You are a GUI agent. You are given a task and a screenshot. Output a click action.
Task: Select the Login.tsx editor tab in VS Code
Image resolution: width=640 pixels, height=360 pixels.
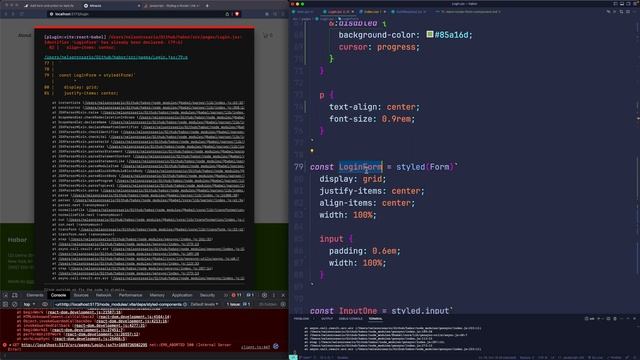tap(338, 12)
